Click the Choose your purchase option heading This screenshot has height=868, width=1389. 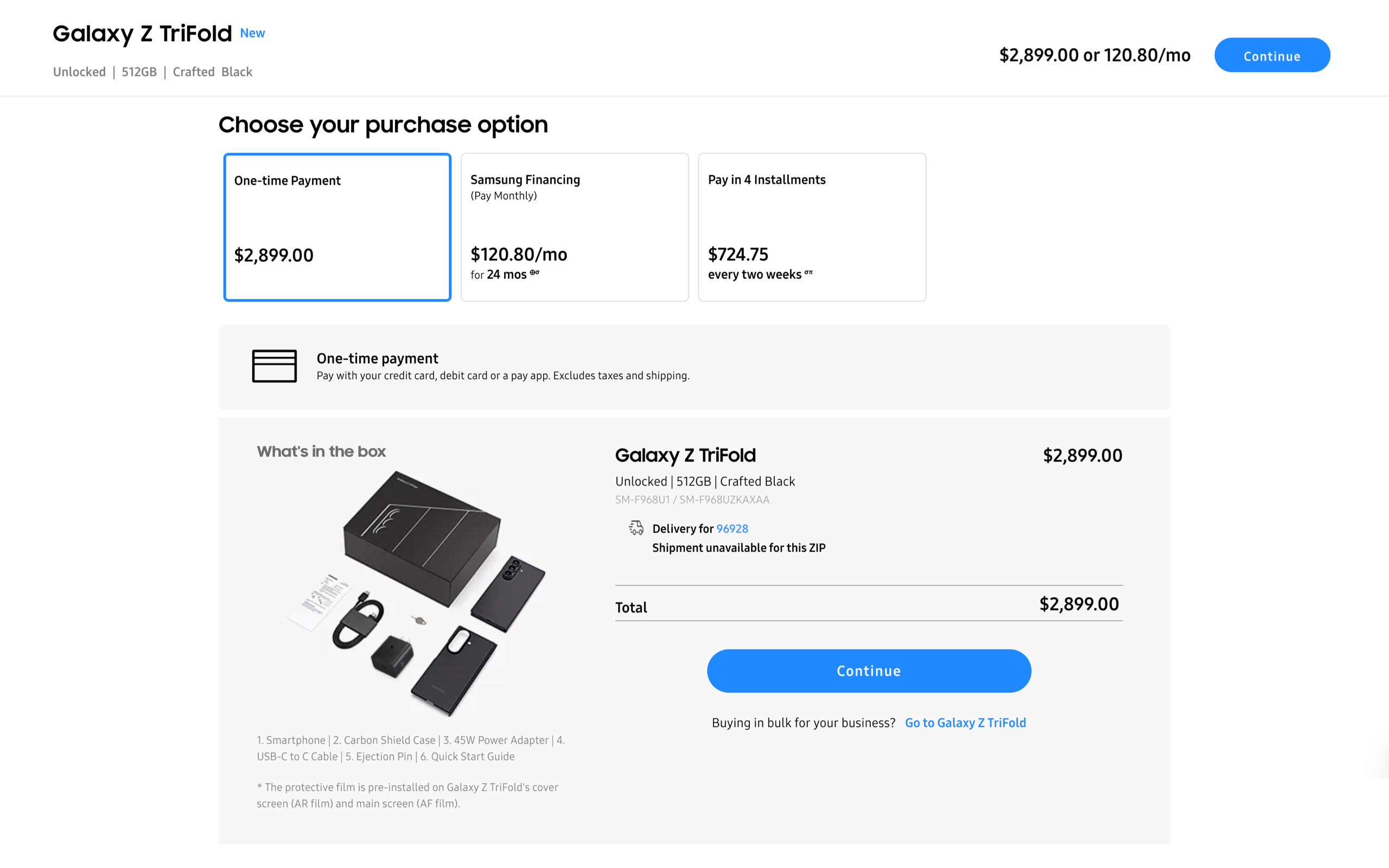point(383,124)
